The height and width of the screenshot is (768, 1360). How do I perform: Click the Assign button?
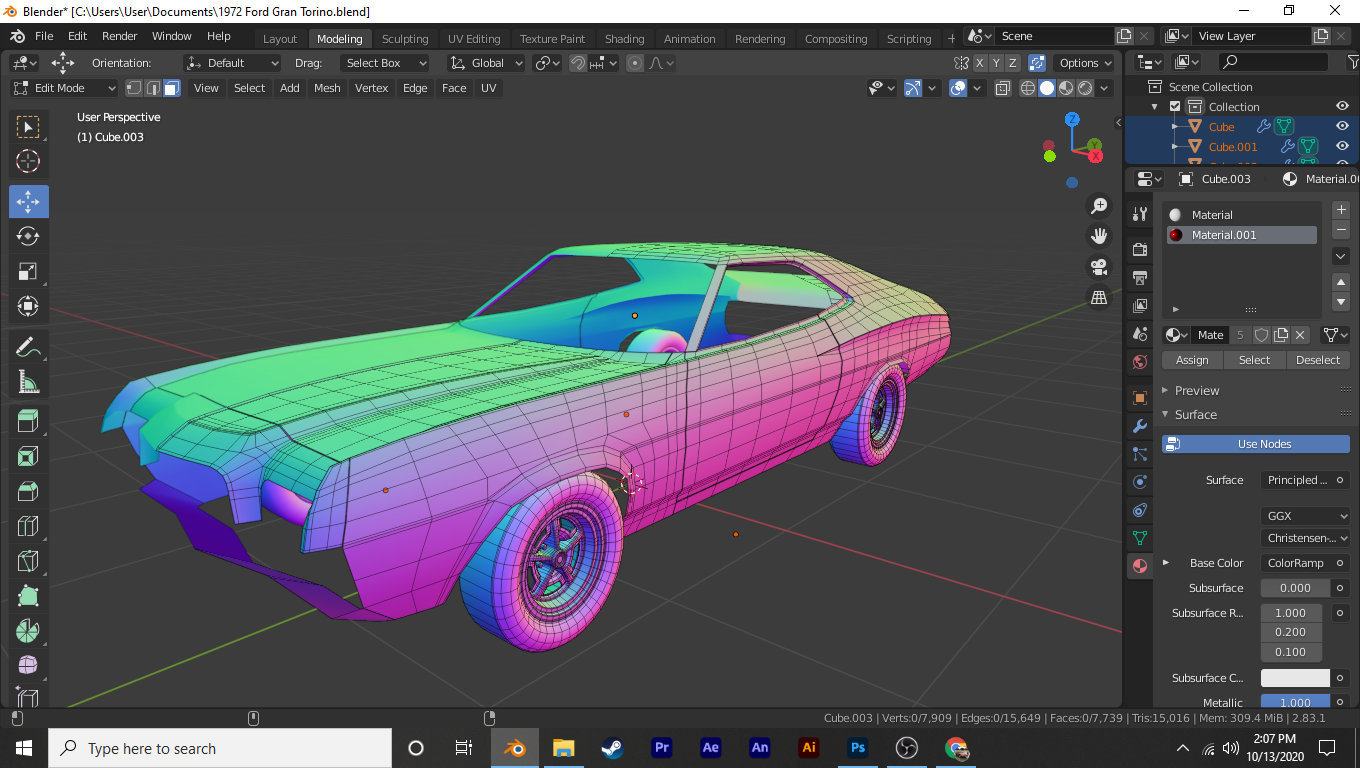pyautogui.click(x=1192, y=360)
